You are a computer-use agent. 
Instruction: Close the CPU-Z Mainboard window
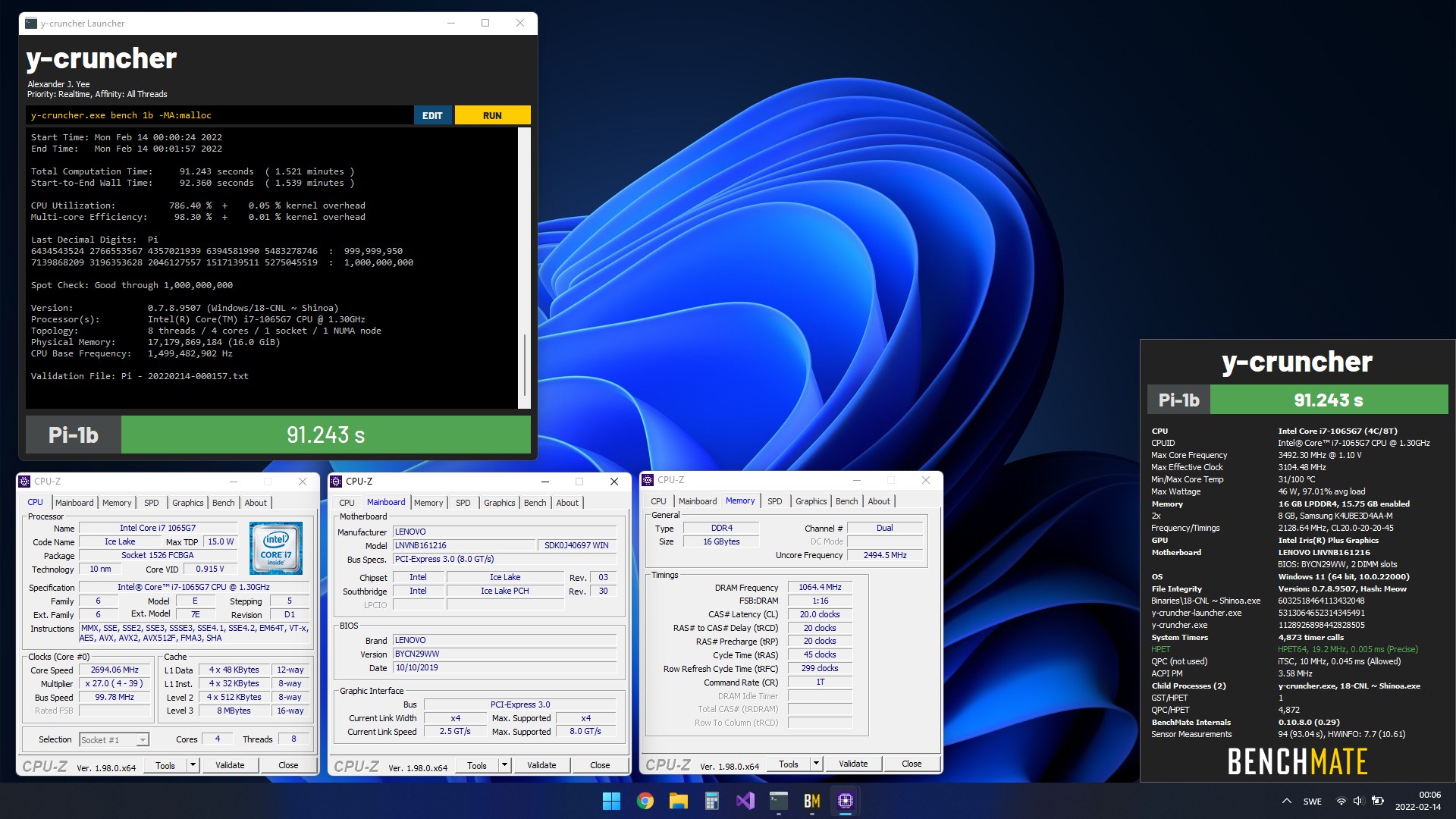(614, 482)
